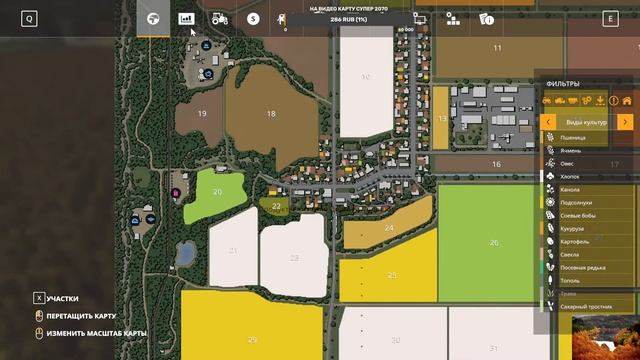The height and width of the screenshot is (360, 640).
Task: Toggle the tractor vehicles filter icon
Action: pyautogui.click(x=547, y=100)
